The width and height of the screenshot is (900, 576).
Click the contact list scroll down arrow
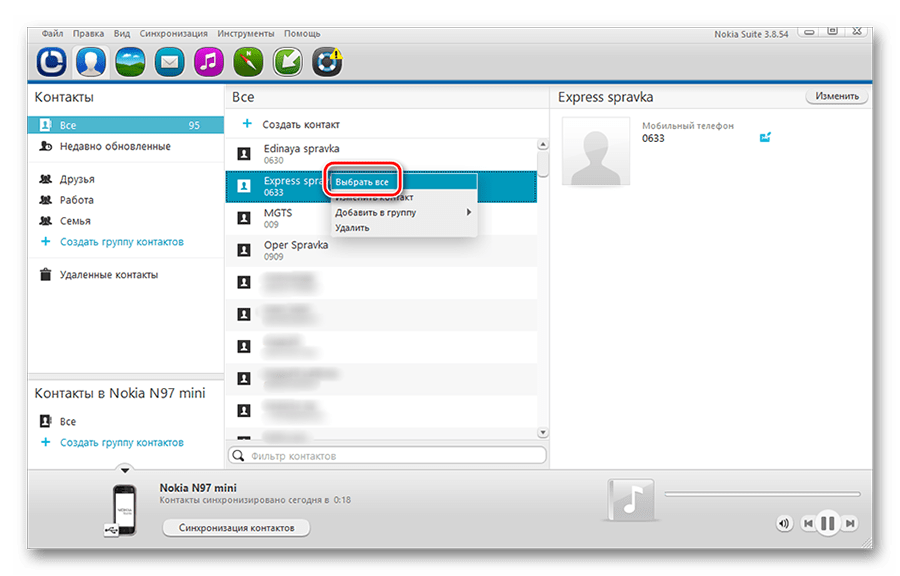click(x=542, y=433)
